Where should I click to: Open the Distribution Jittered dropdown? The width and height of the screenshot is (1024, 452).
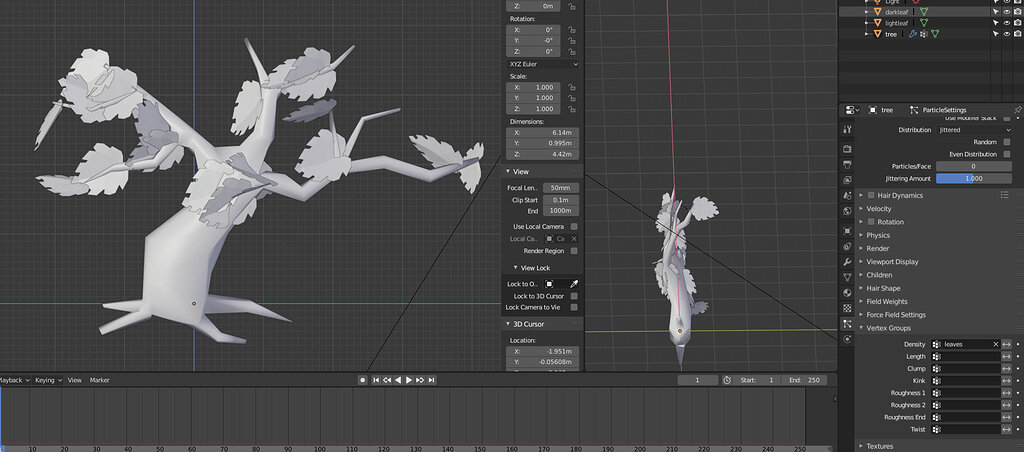coord(973,130)
